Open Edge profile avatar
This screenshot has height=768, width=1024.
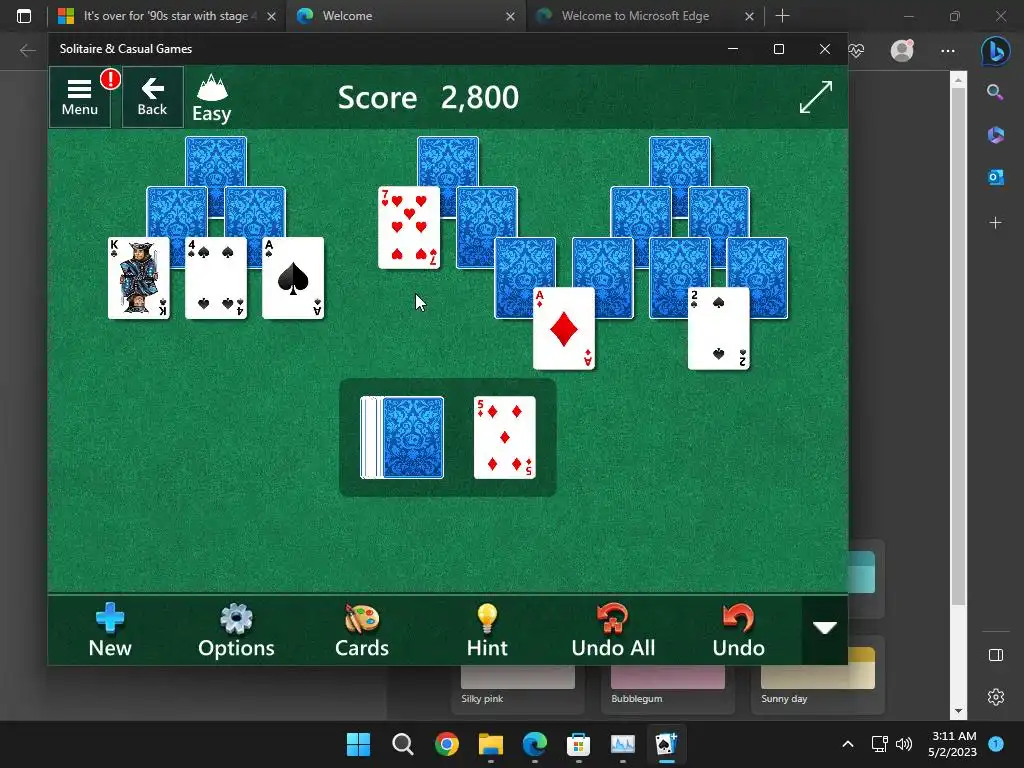click(x=902, y=50)
